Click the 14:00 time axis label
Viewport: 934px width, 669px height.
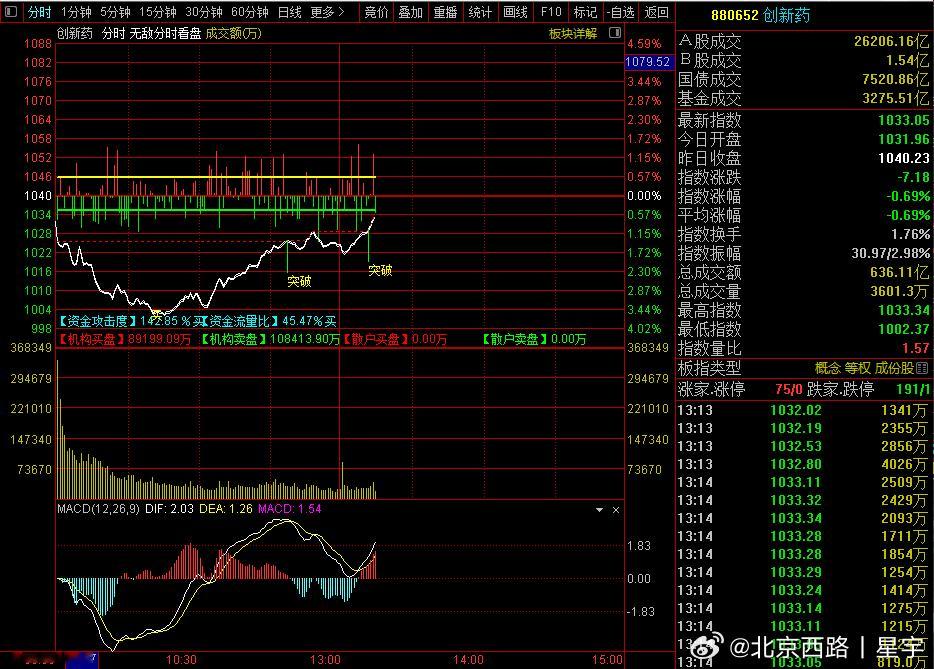[468, 659]
